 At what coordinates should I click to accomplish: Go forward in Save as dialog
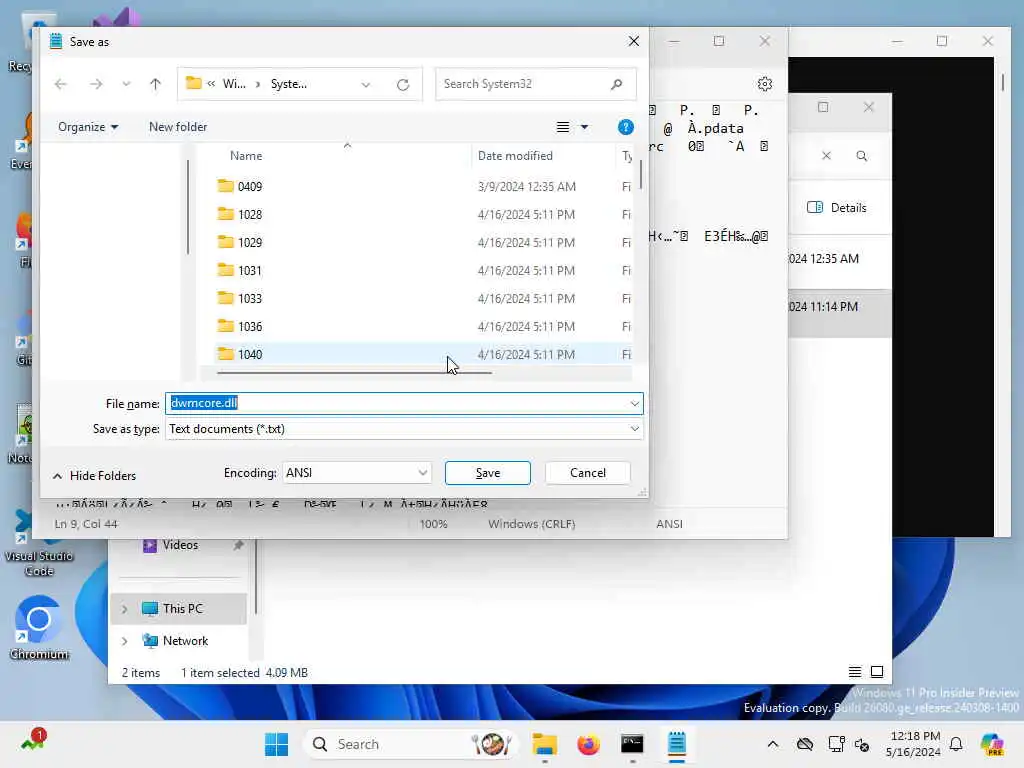click(x=96, y=84)
